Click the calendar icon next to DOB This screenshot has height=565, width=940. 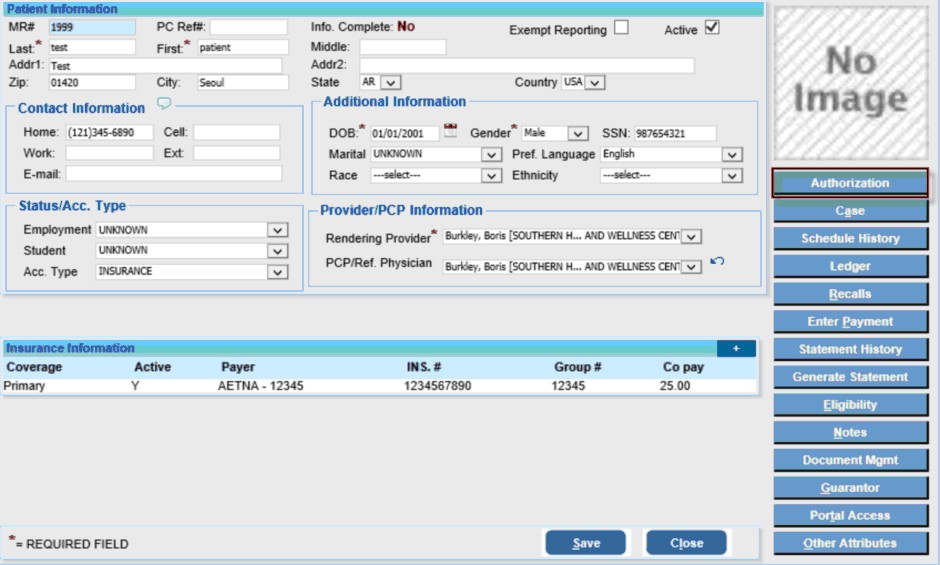[x=450, y=131]
